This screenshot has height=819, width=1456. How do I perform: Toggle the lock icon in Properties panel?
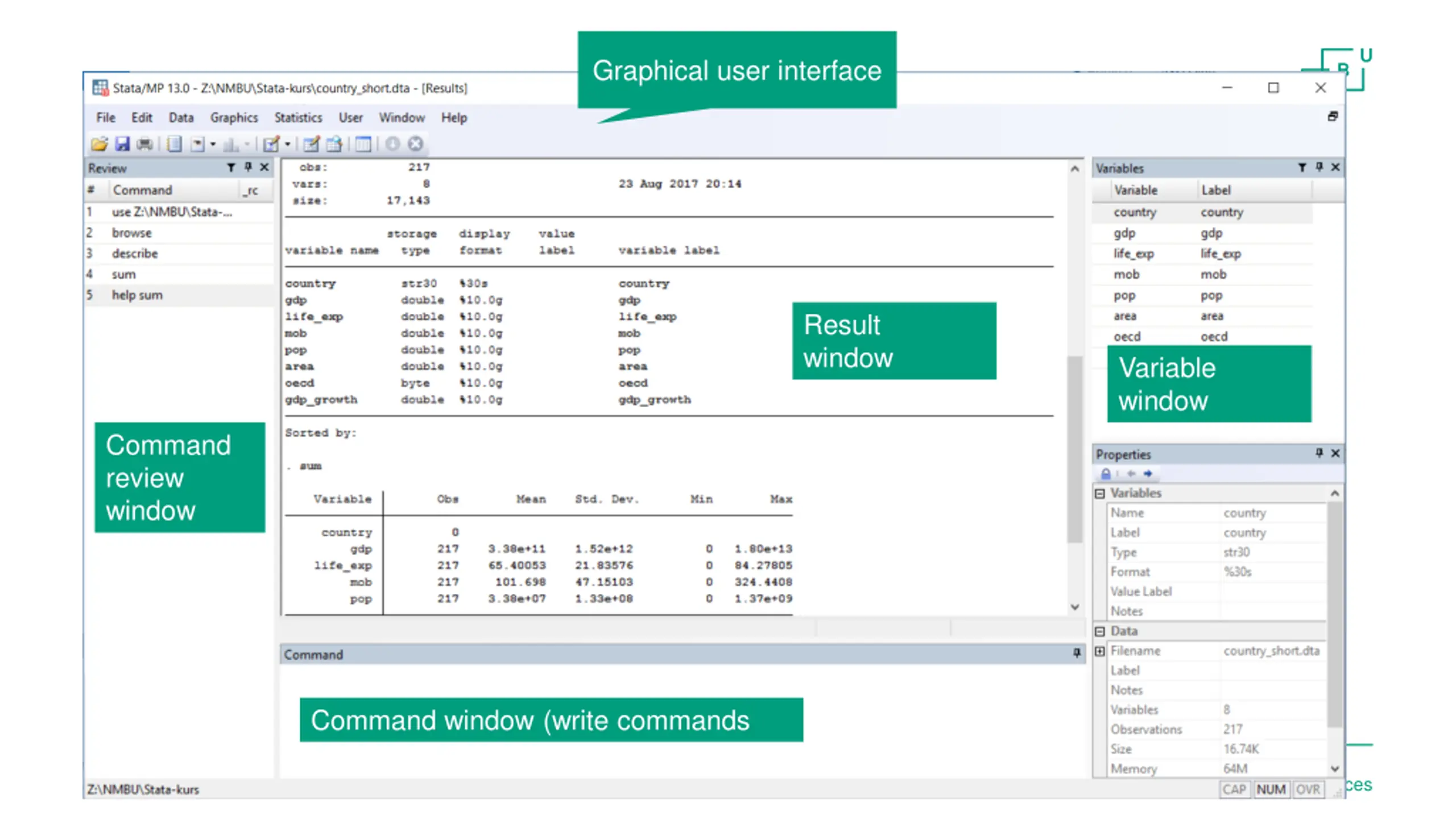point(1106,474)
